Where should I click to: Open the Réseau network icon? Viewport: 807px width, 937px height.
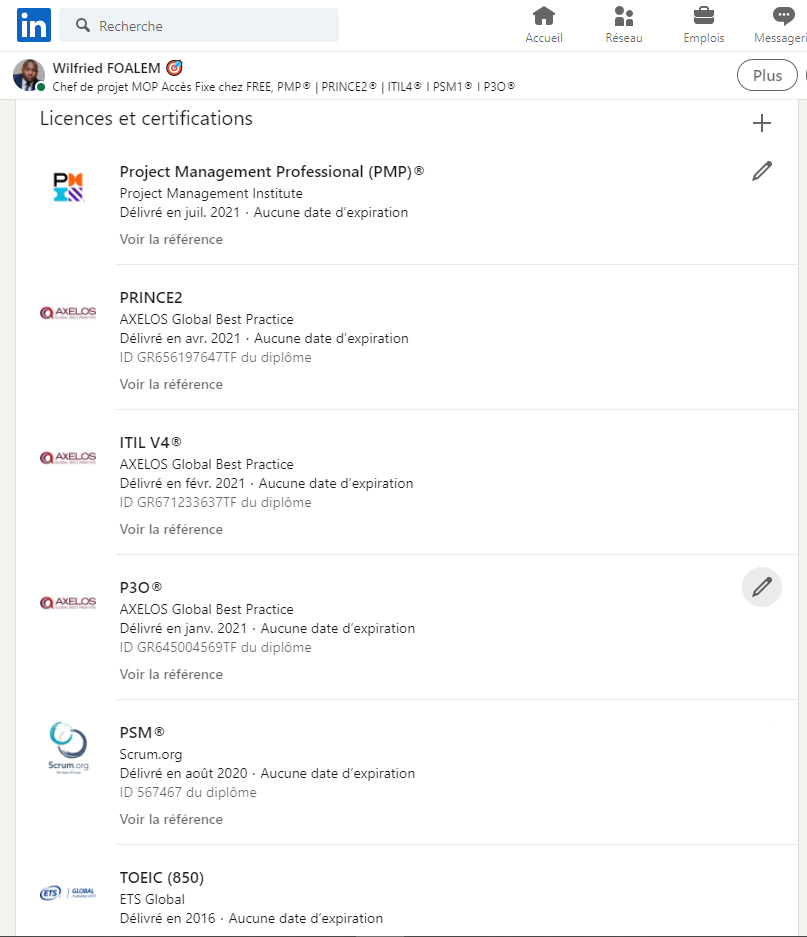click(623, 16)
